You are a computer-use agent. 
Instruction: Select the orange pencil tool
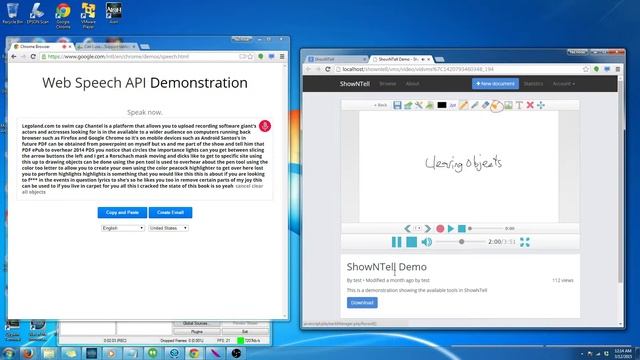coord(463,105)
